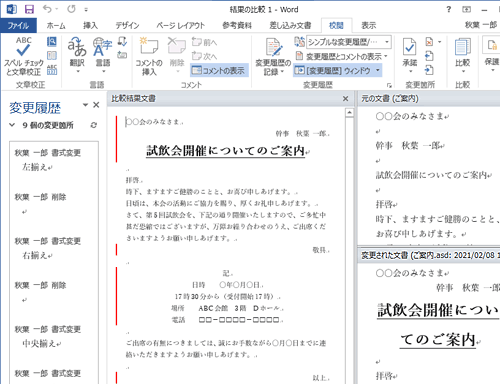500x384 pixels.
Task: Click the reject change (元に戻す) icon
Action: (429, 42)
